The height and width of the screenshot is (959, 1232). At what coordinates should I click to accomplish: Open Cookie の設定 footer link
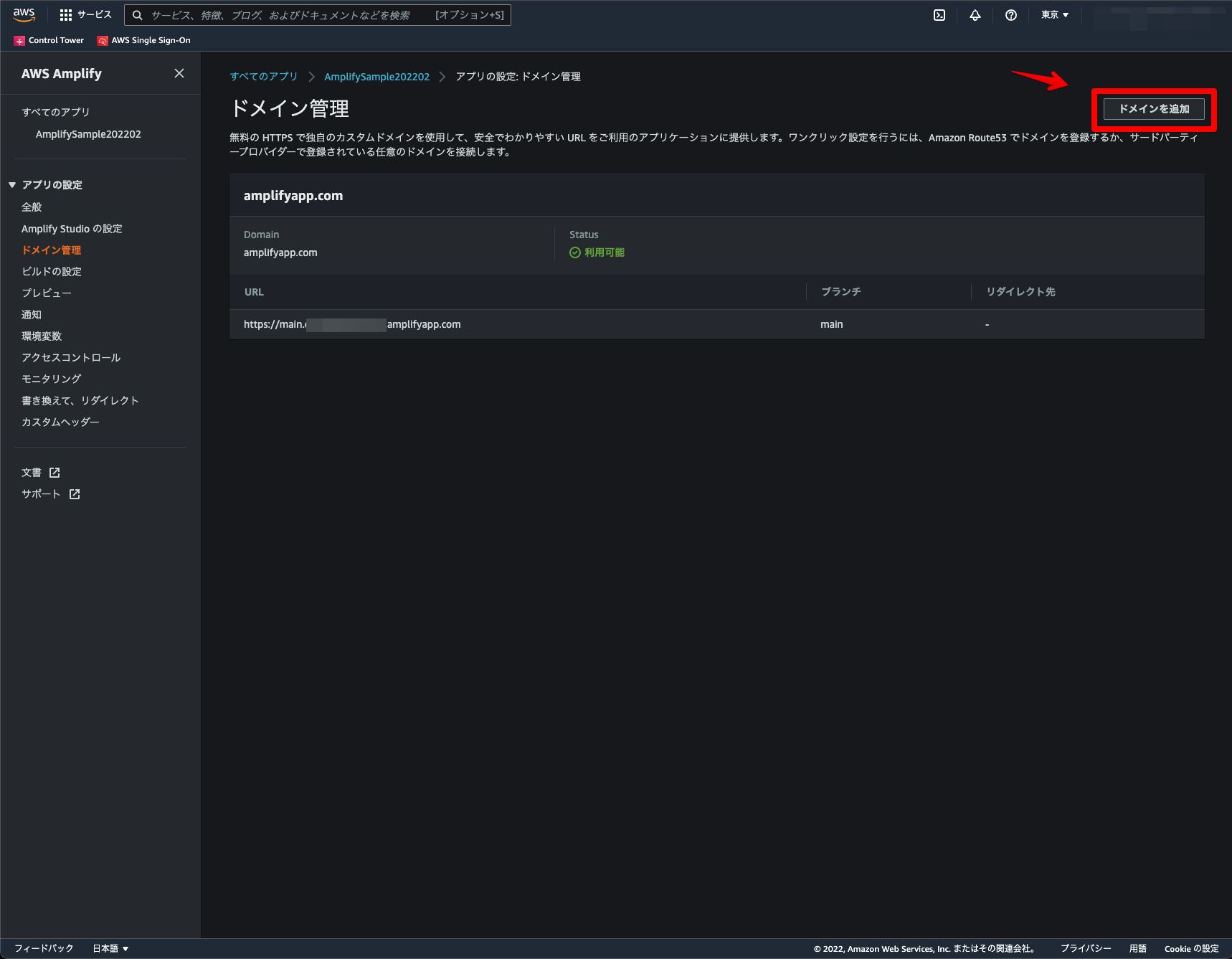tap(1191, 948)
